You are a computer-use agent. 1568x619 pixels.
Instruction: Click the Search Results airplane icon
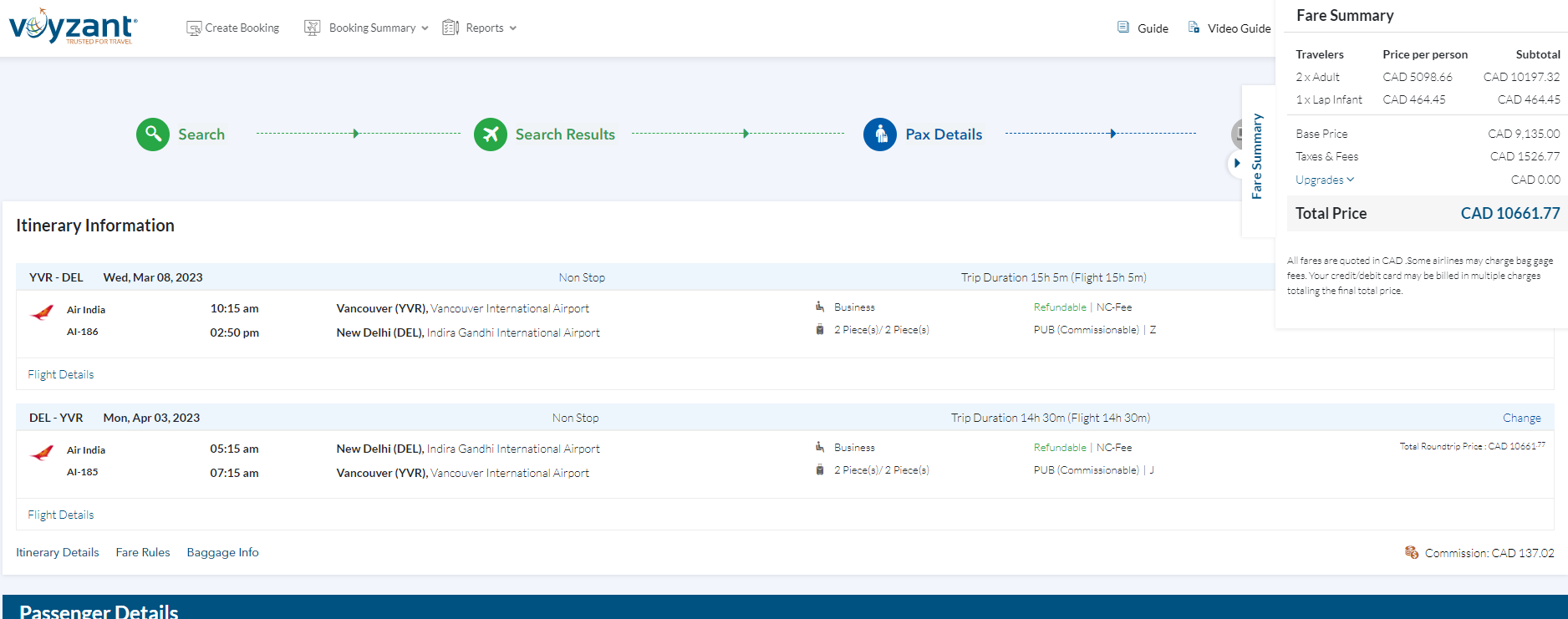click(x=491, y=134)
